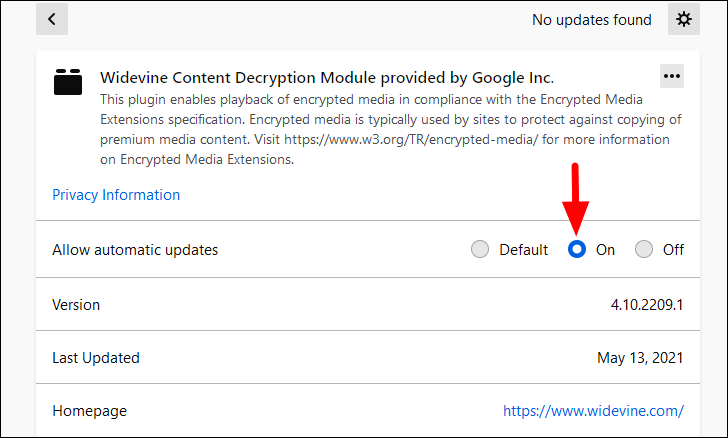728x438 pixels.
Task: Open the three-dots more options menu
Action: pos(672,76)
